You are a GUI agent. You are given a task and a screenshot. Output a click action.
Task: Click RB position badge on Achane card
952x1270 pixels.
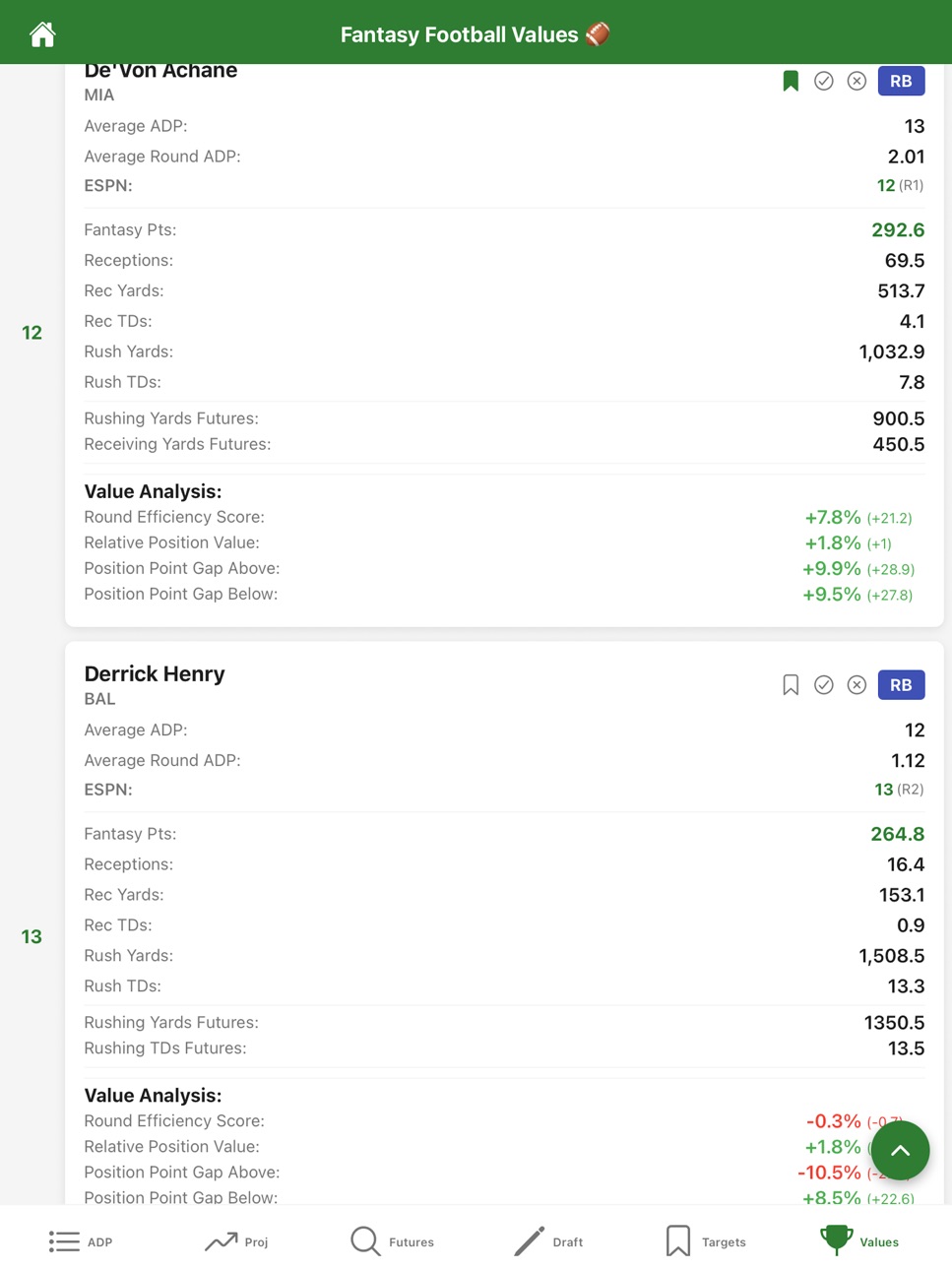click(x=901, y=81)
